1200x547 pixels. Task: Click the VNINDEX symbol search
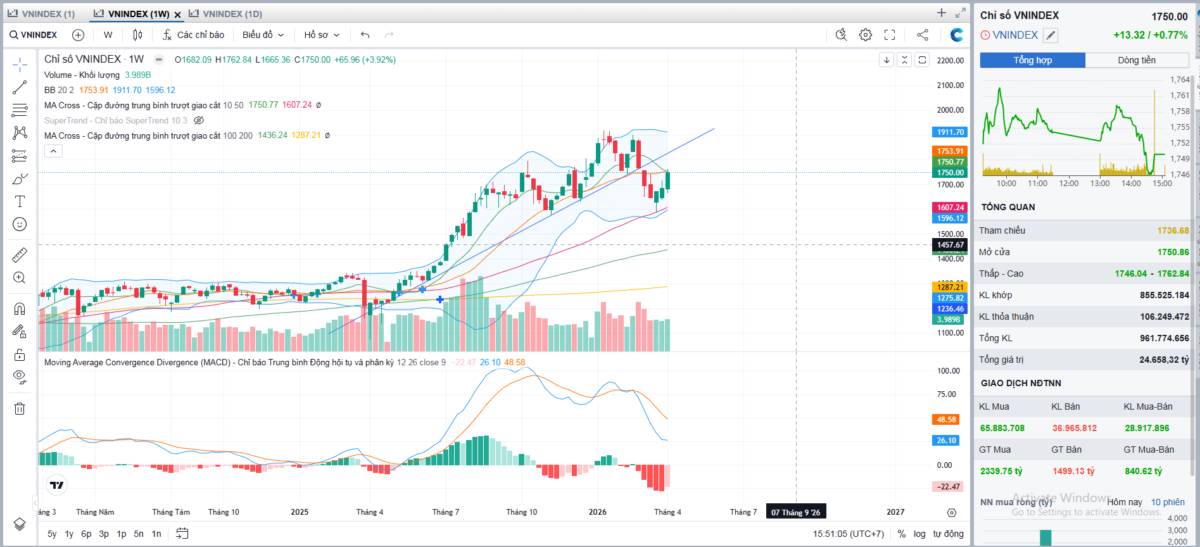click(33, 34)
